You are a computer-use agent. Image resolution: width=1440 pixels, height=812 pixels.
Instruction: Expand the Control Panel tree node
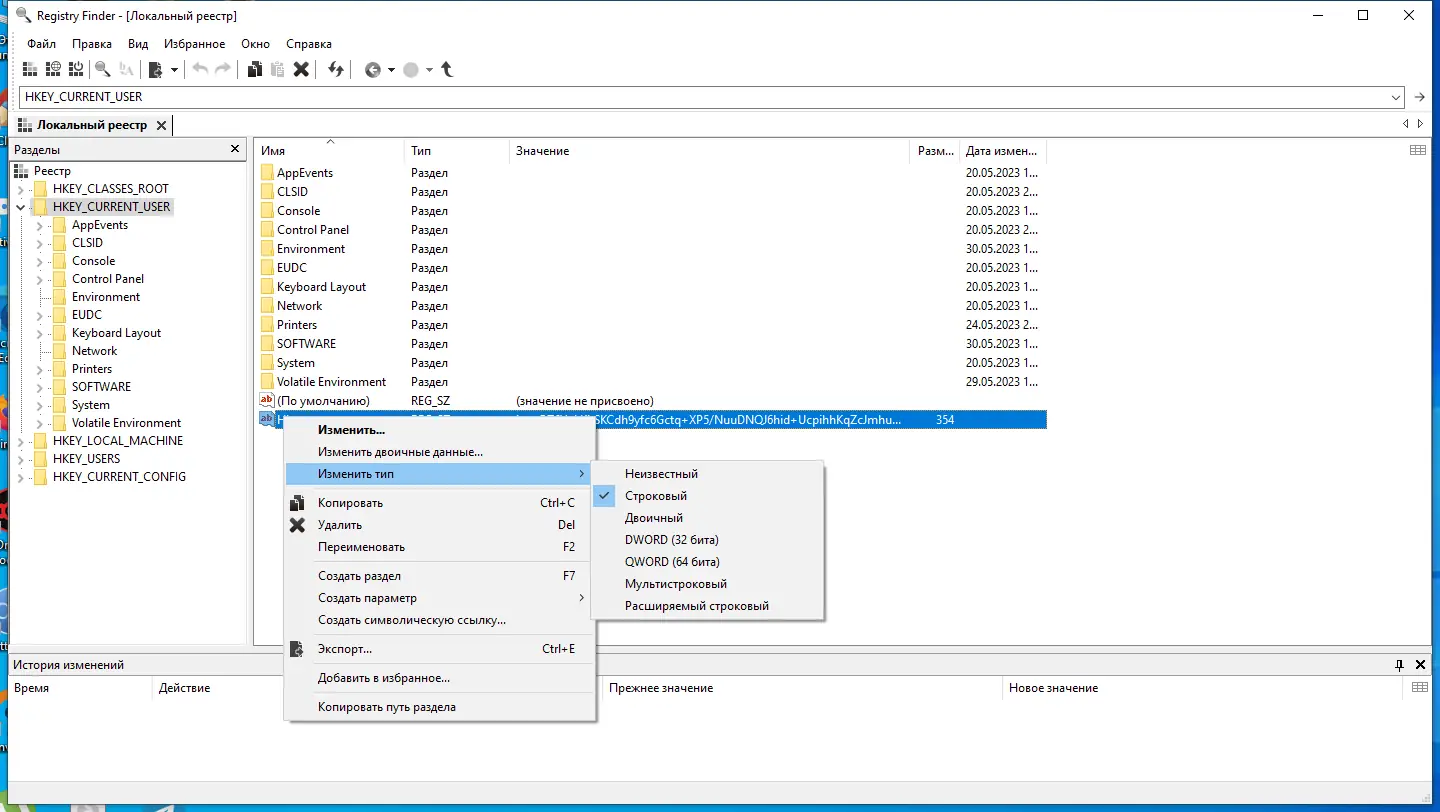click(40, 279)
